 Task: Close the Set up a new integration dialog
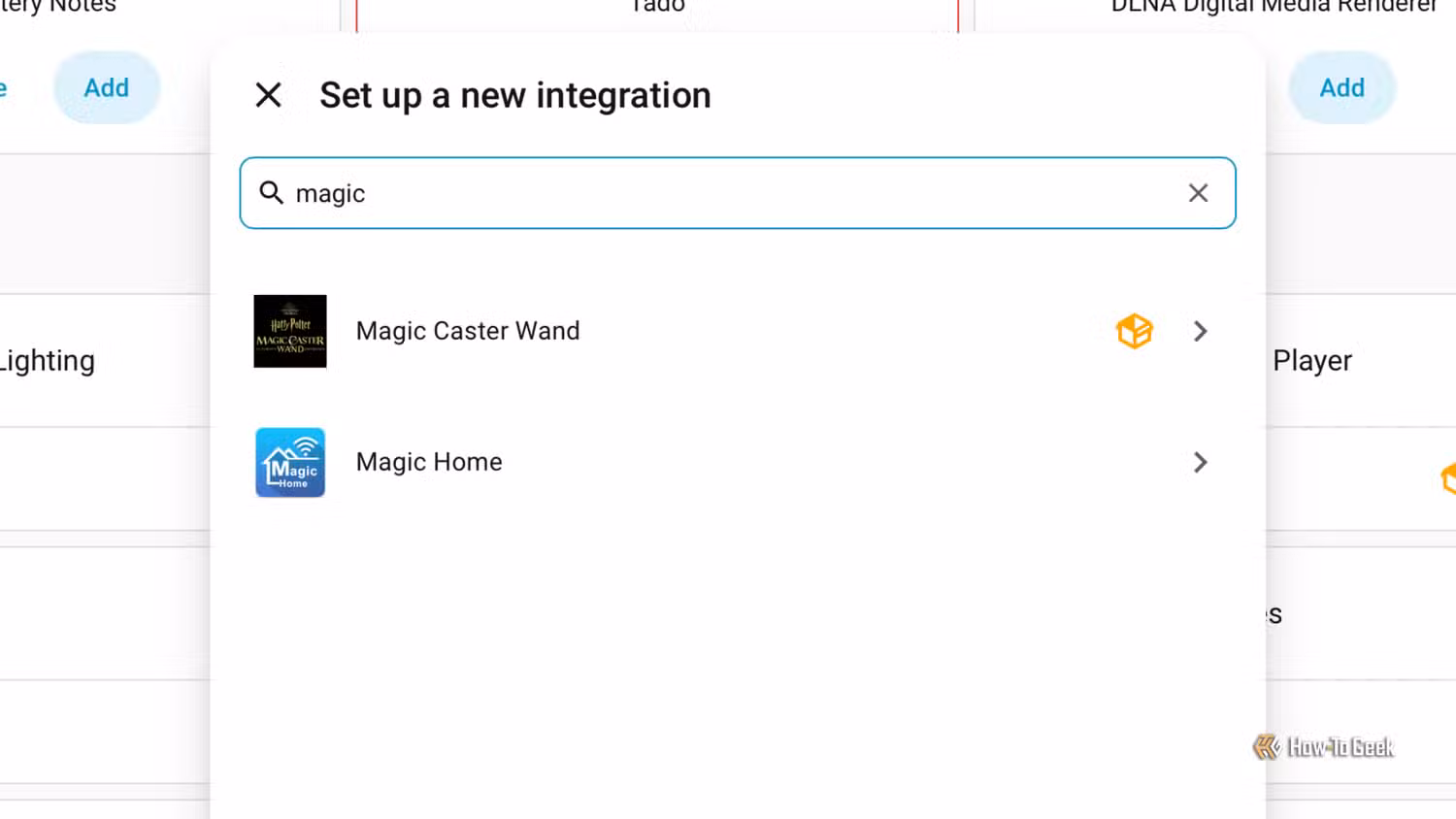[269, 95]
